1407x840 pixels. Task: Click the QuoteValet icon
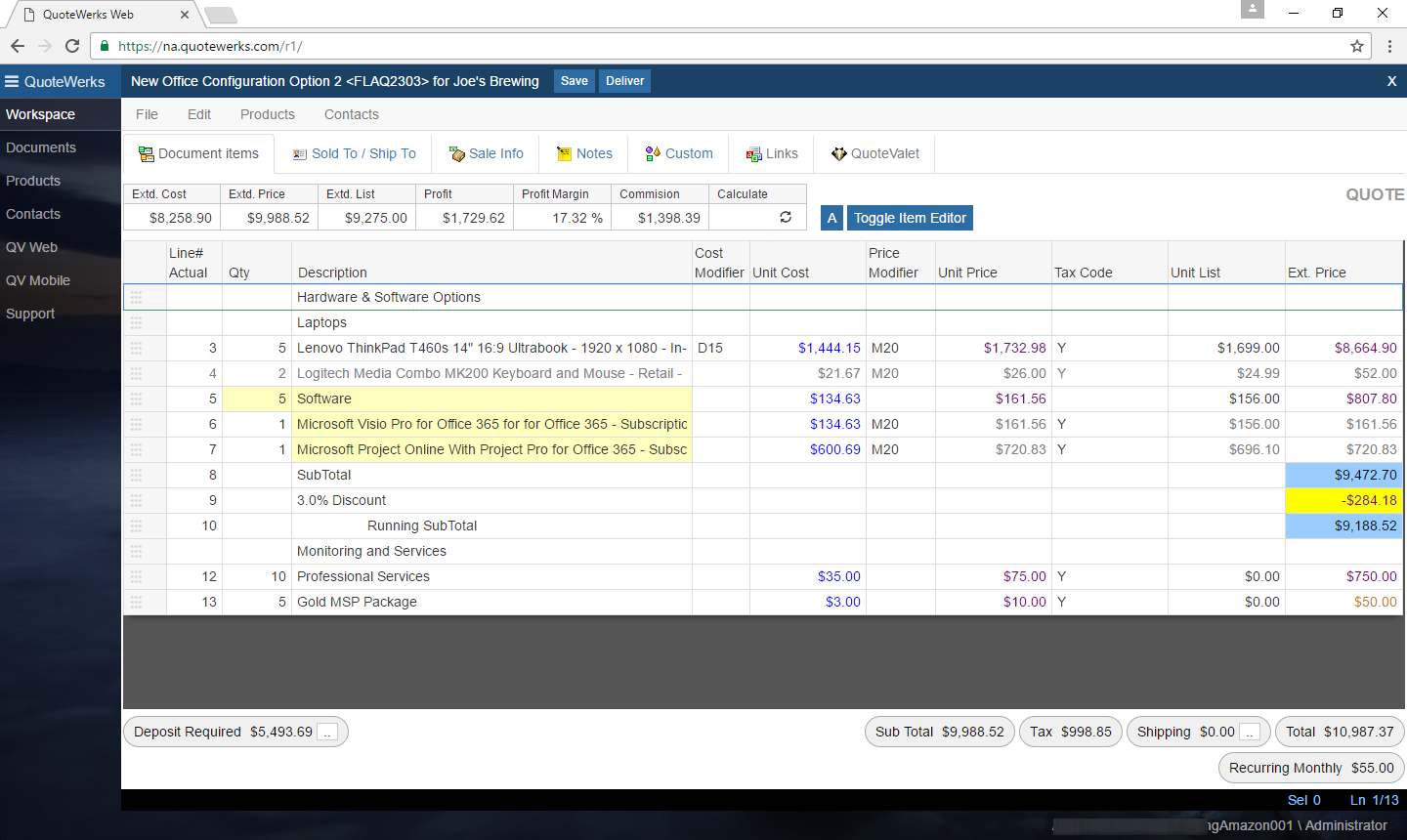point(839,153)
